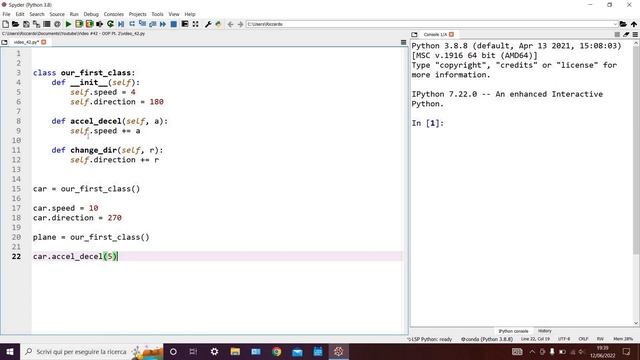Open the Run menu
Screen dimensions: 640x360
[74, 14]
